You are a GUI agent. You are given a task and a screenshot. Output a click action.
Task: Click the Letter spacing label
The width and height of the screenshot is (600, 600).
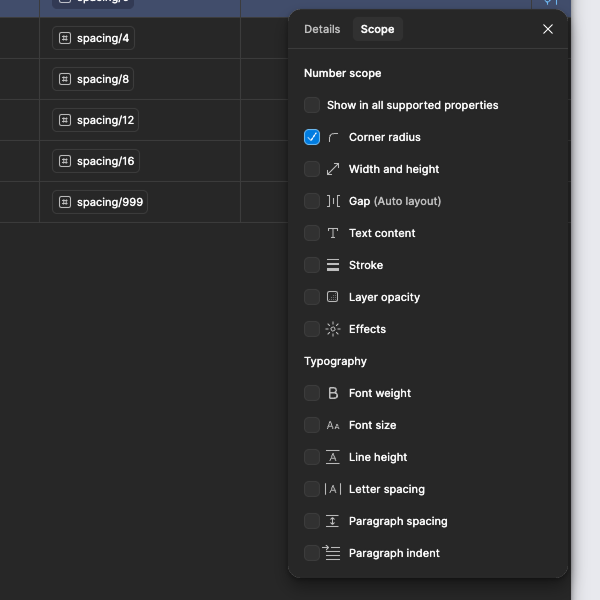pos(386,489)
